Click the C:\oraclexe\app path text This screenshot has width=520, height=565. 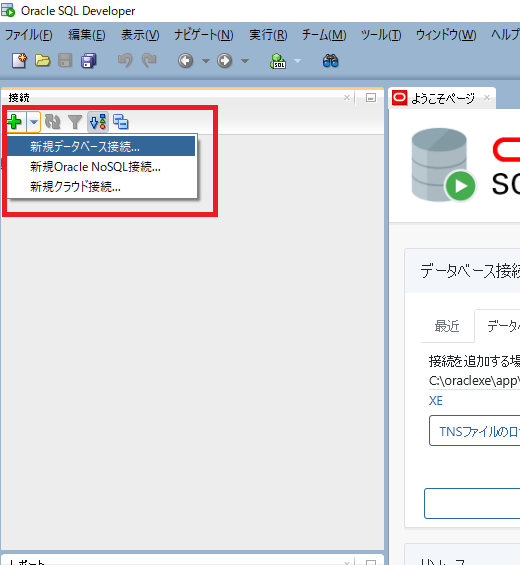click(x=474, y=381)
